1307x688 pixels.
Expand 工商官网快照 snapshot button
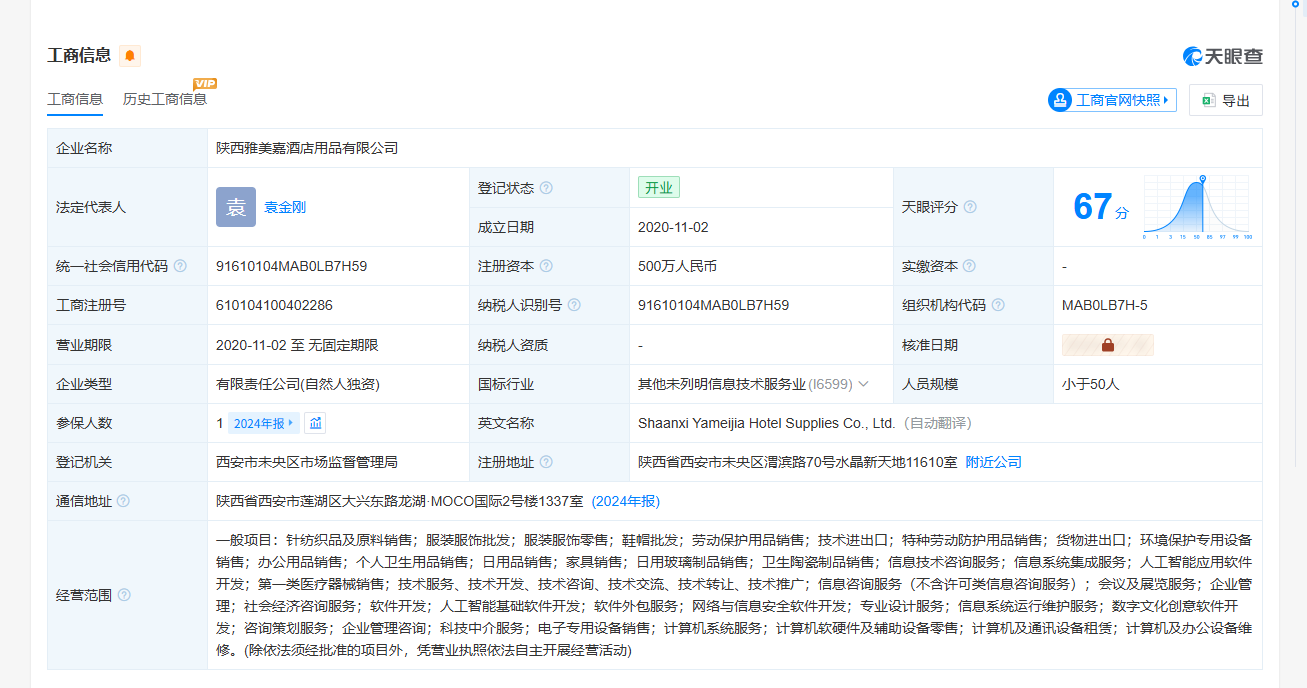[x=1112, y=100]
